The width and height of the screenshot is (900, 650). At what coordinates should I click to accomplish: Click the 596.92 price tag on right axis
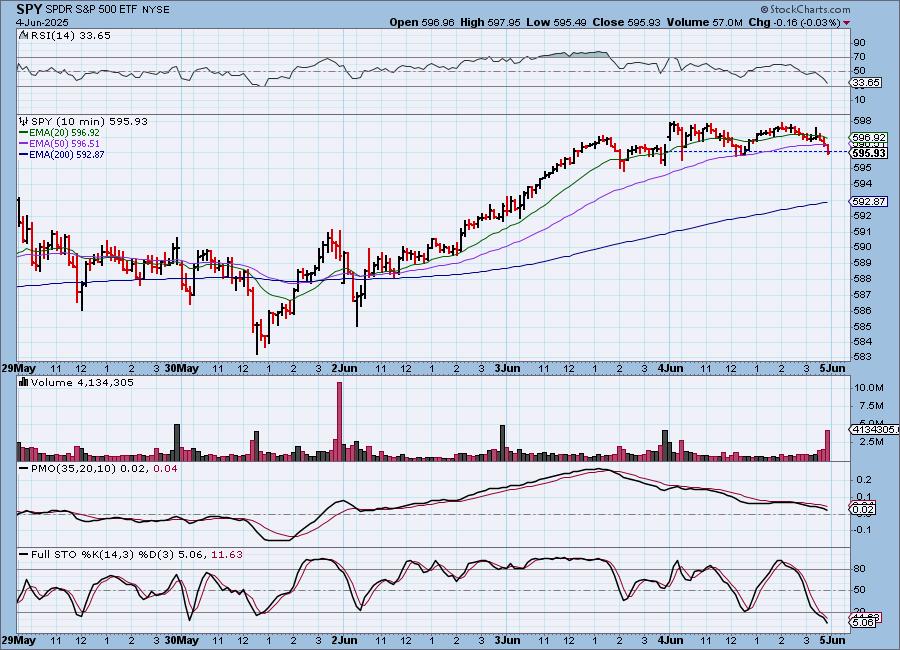(870, 138)
